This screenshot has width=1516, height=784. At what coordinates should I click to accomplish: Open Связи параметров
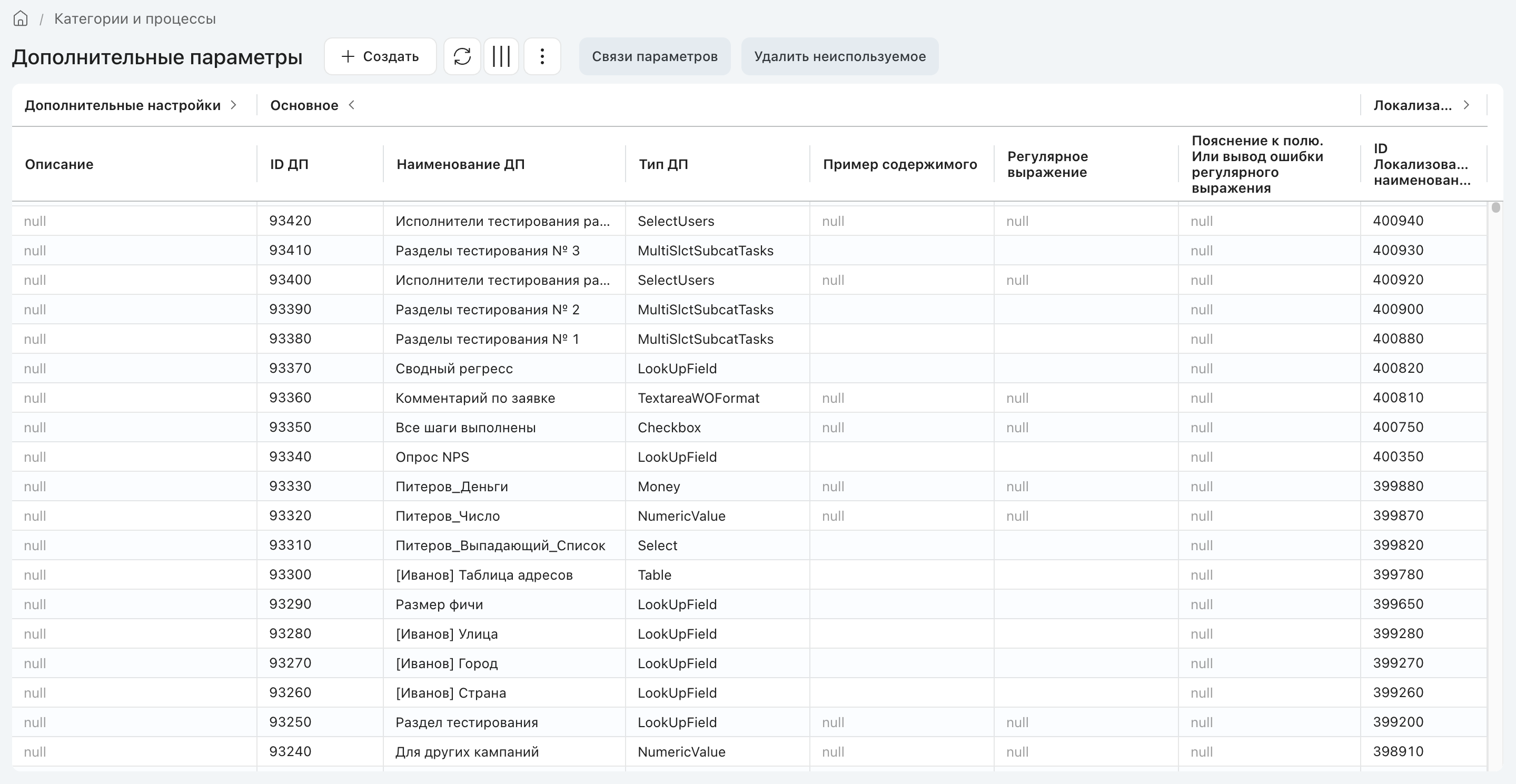click(x=655, y=56)
